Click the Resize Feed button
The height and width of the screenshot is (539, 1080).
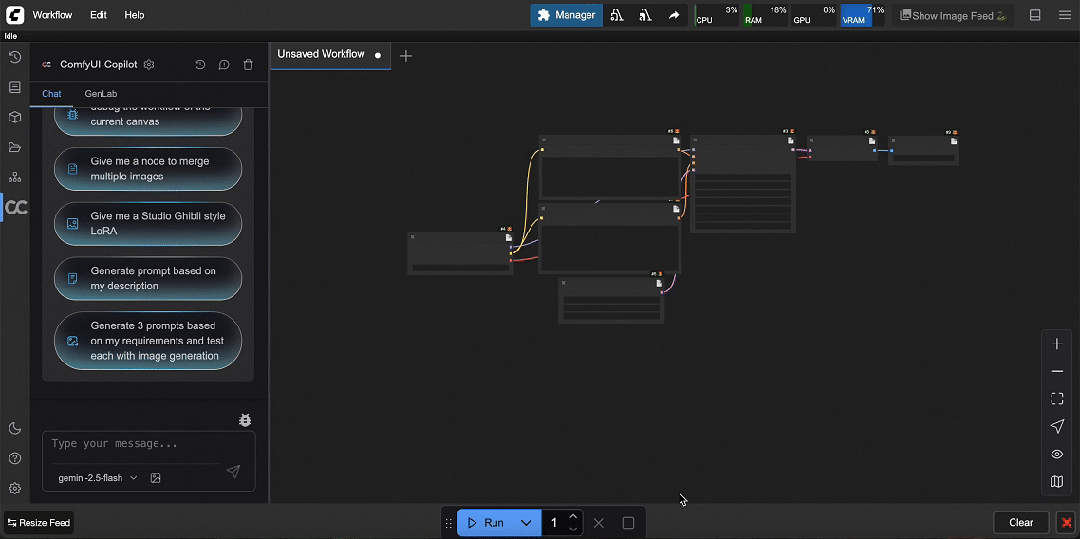point(39,523)
